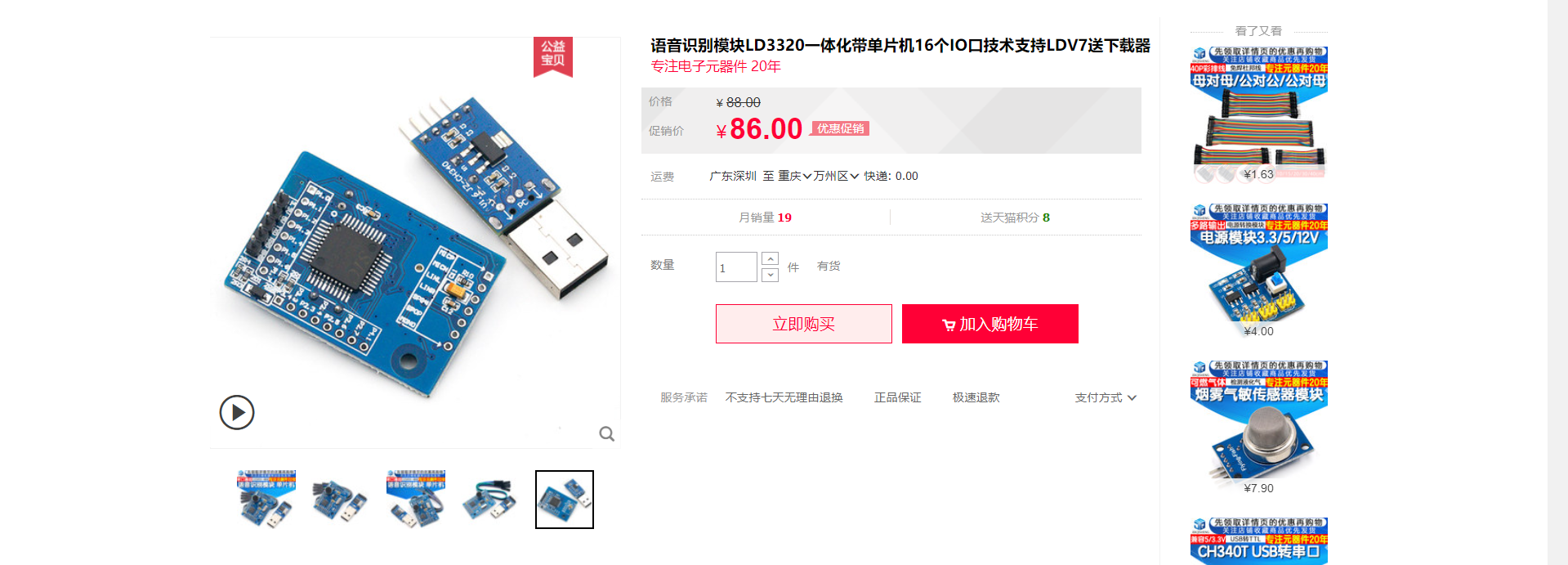This screenshot has height=565, width=1568.
Task: Click the 优惠促销 promotion tag
Action: [x=840, y=128]
